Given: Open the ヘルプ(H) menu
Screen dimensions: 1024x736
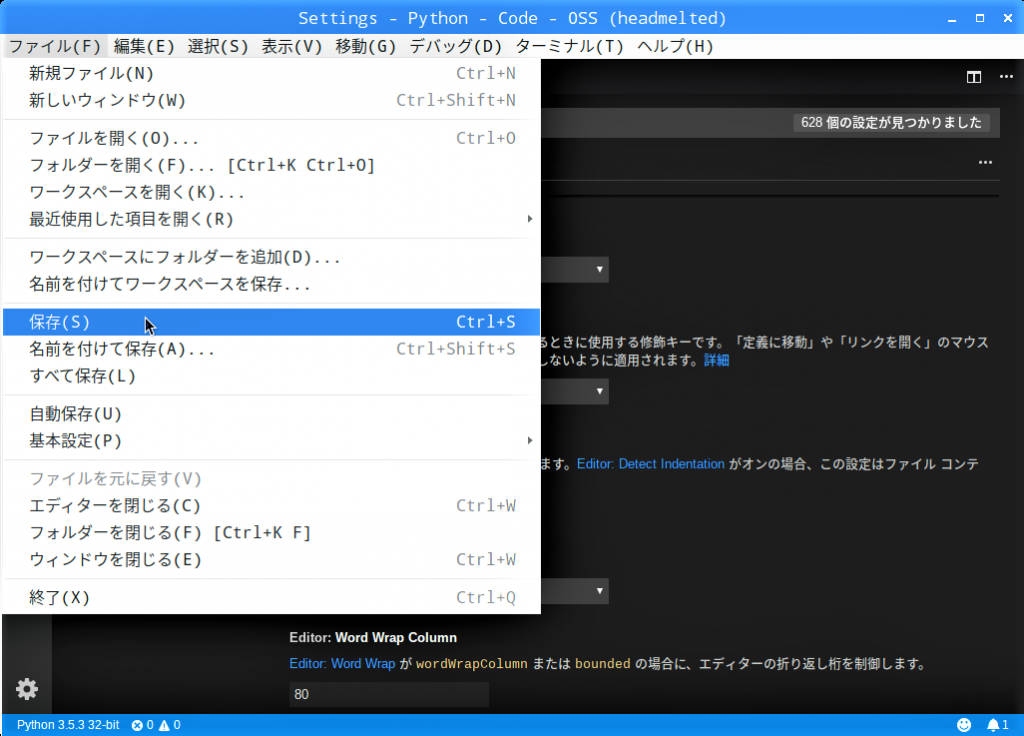Looking at the screenshot, I should click(x=675, y=46).
